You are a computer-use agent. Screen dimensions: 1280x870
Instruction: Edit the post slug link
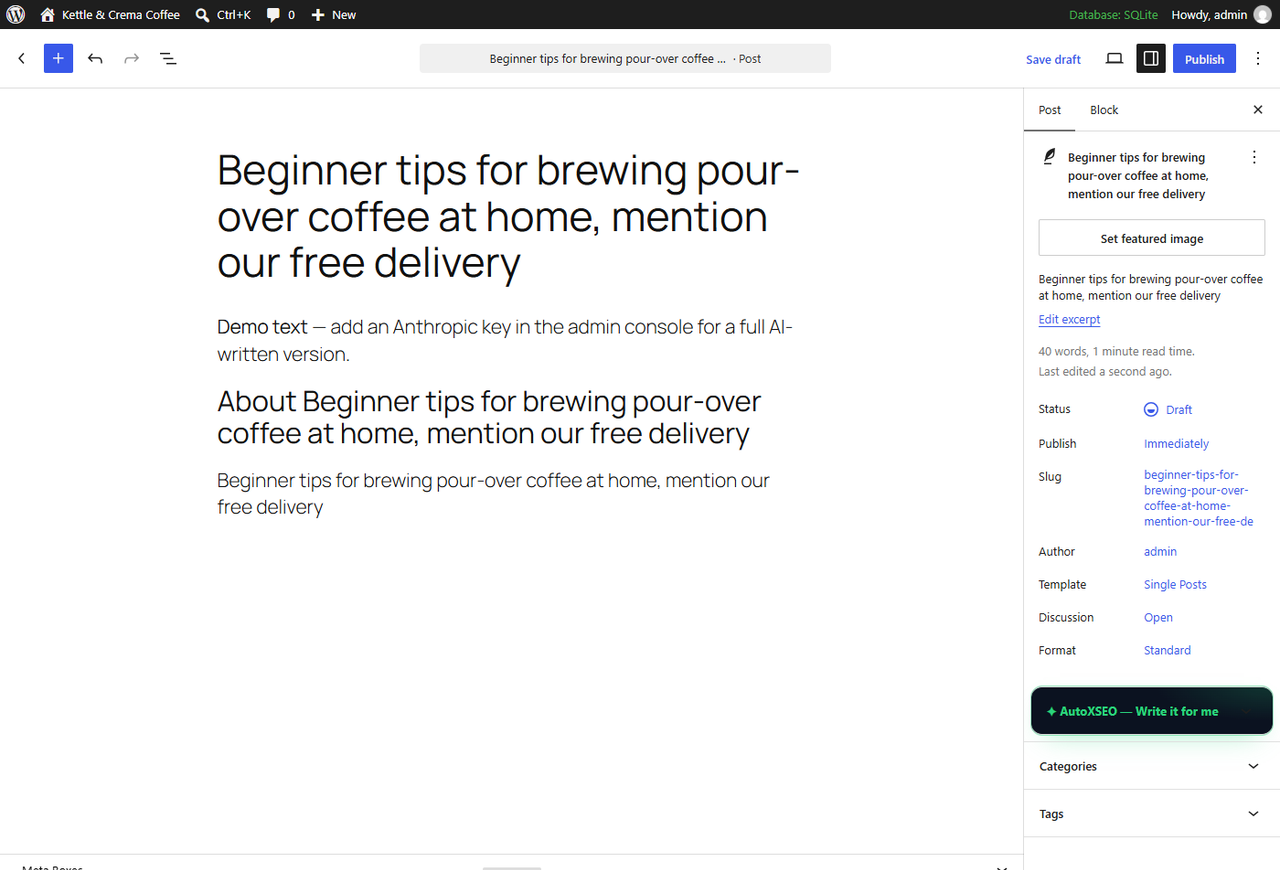click(1198, 498)
